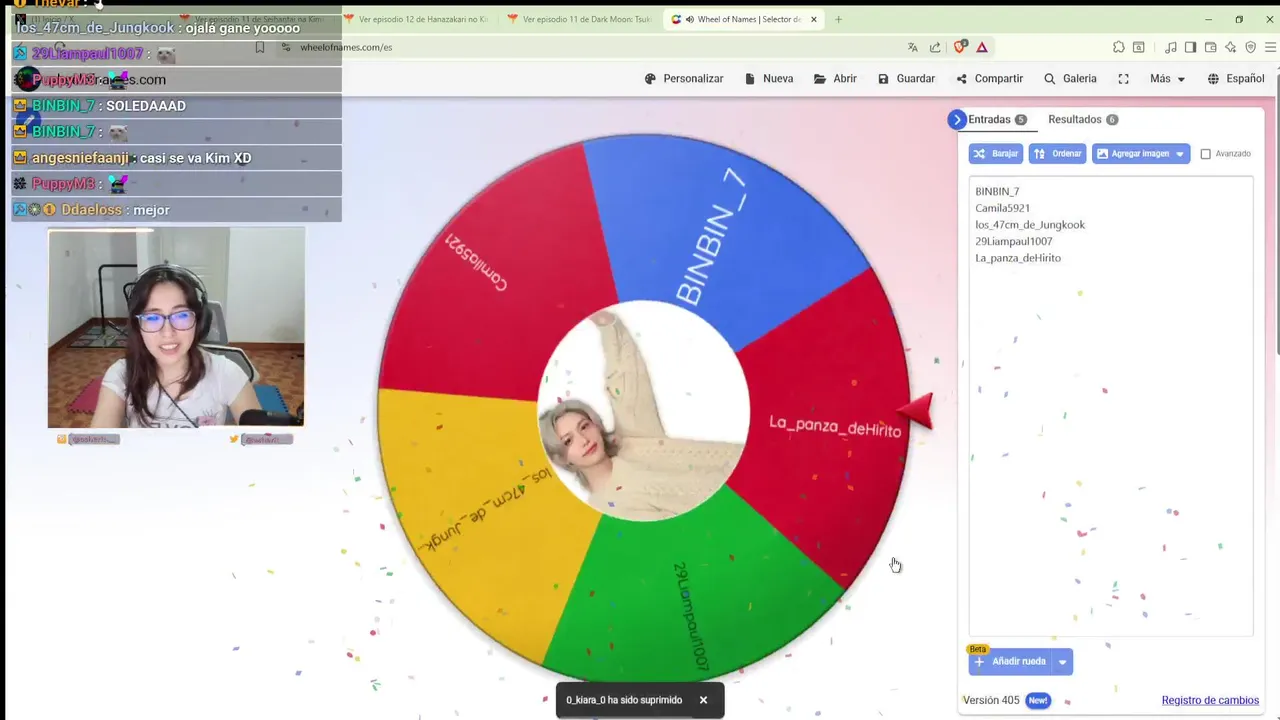Click the center image of the wheel

[644, 410]
